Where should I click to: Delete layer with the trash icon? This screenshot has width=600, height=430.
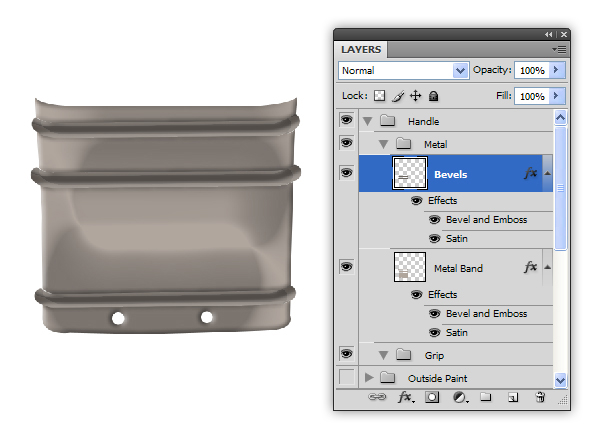pos(540,397)
